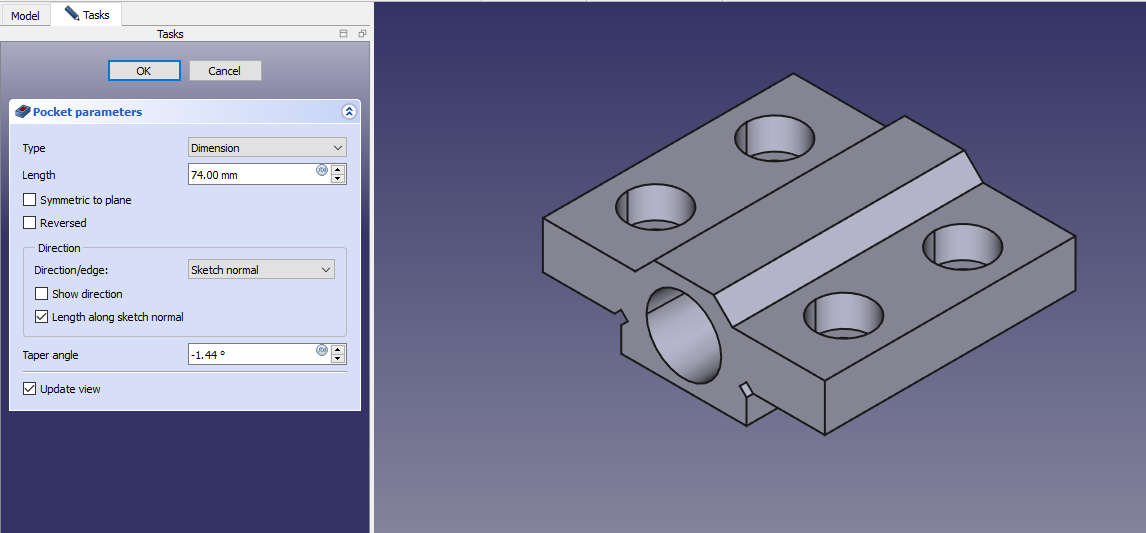This screenshot has width=1146, height=533.
Task: Switch to the Model tab
Action: 26,15
